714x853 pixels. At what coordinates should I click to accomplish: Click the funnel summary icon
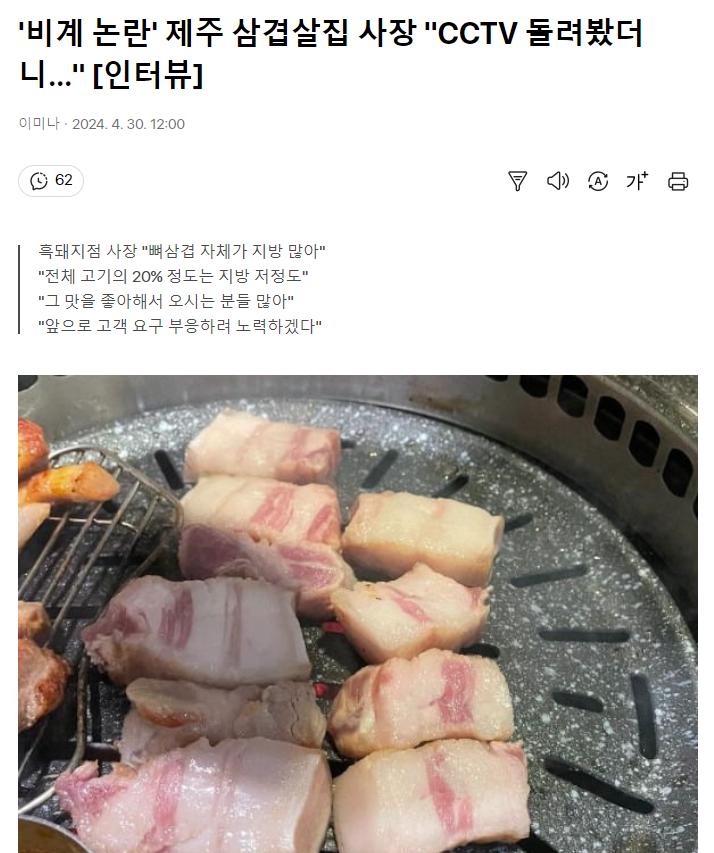coord(517,181)
